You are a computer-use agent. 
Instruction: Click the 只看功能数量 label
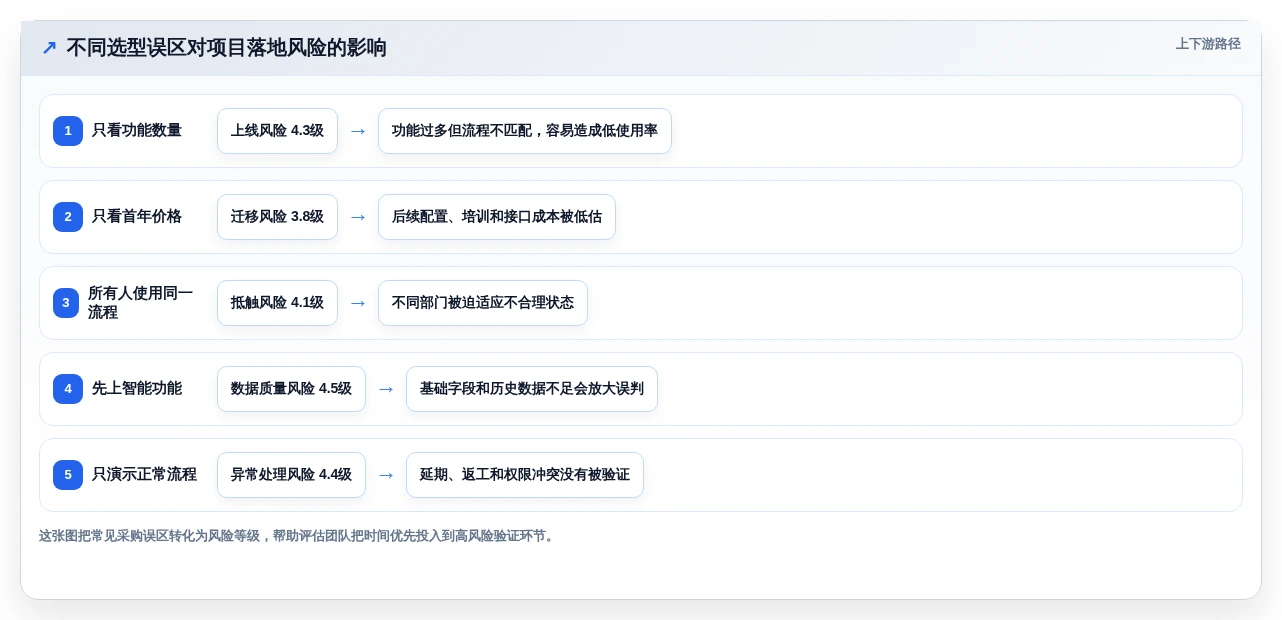click(x=137, y=131)
